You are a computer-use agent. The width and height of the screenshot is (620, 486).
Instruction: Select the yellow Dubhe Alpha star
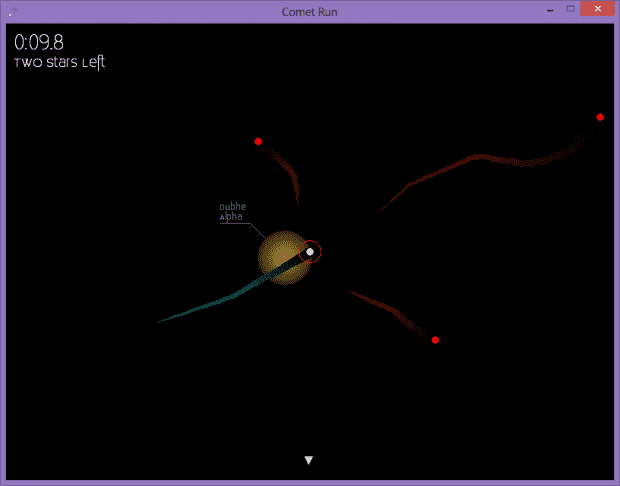tap(278, 257)
